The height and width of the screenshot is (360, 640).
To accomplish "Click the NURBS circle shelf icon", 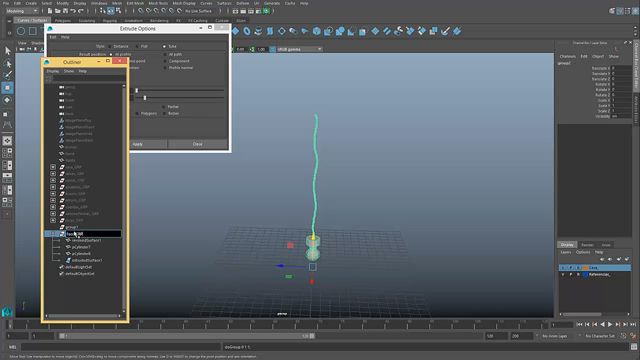I will click(x=21, y=31).
